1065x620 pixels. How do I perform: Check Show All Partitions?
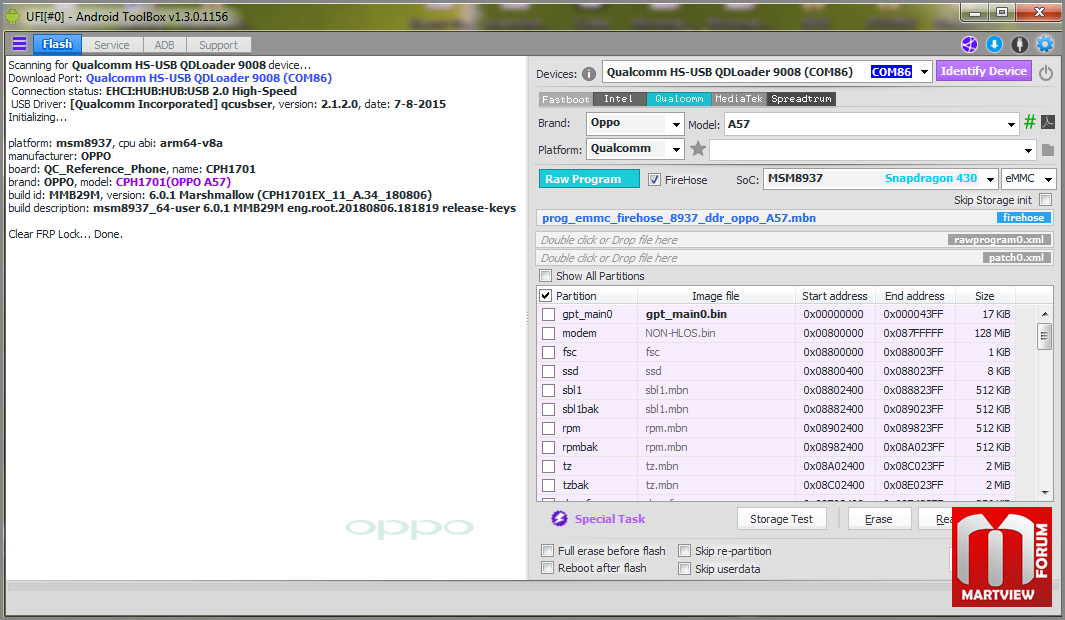click(545, 276)
